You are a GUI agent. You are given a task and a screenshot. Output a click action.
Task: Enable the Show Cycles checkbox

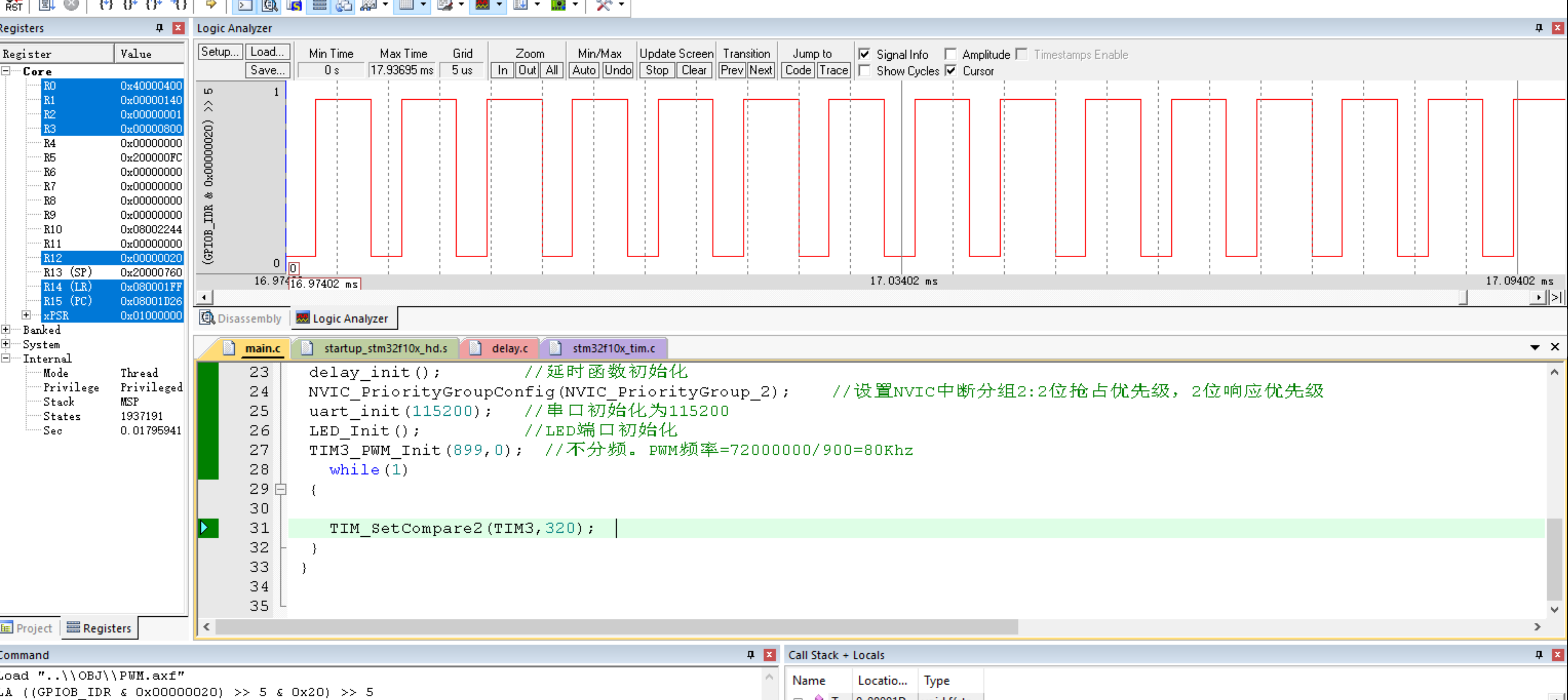pyautogui.click(x=864, y=71)
